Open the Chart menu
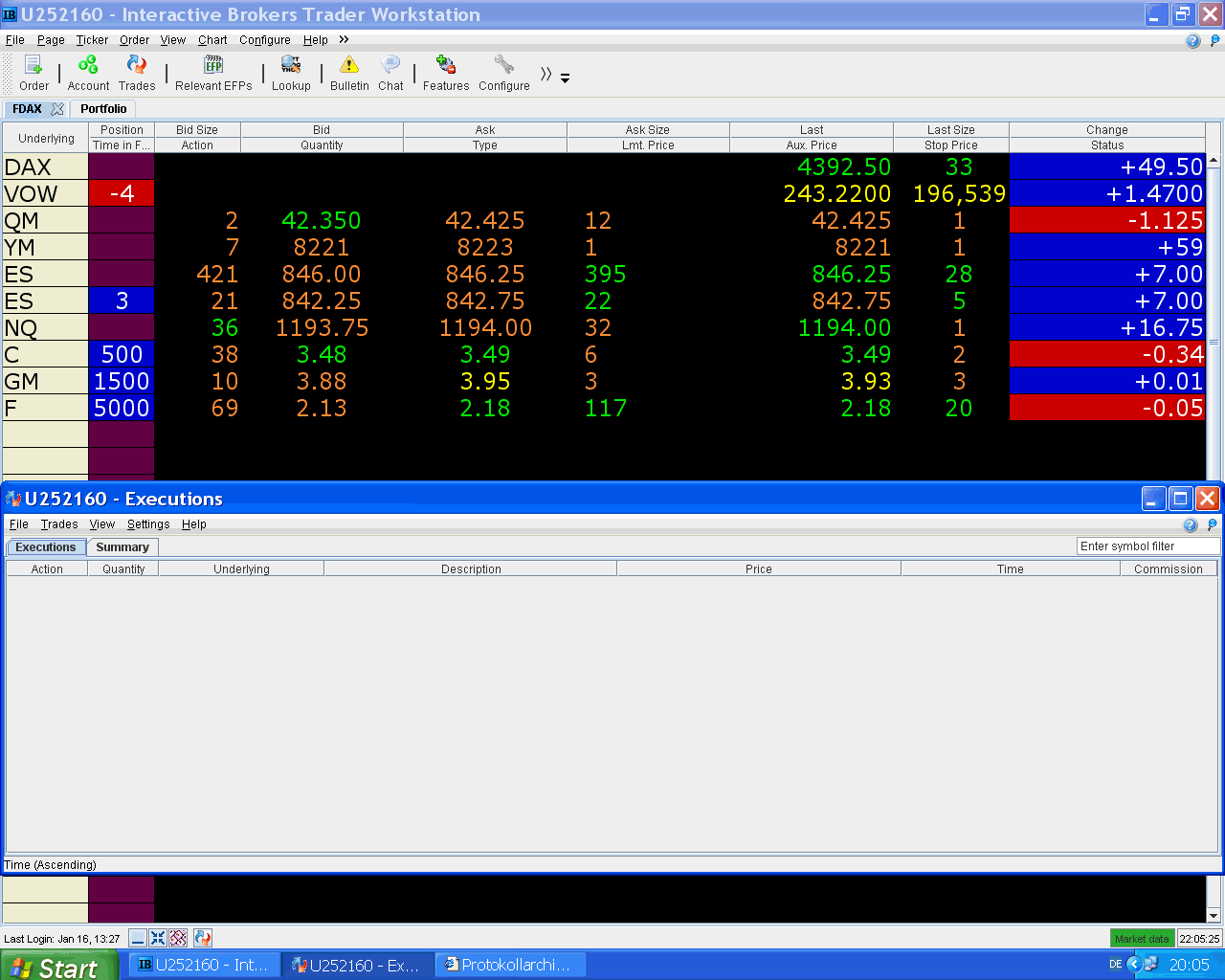The width and height of the screenshot is (1225, 980). [x=212, y=40]
